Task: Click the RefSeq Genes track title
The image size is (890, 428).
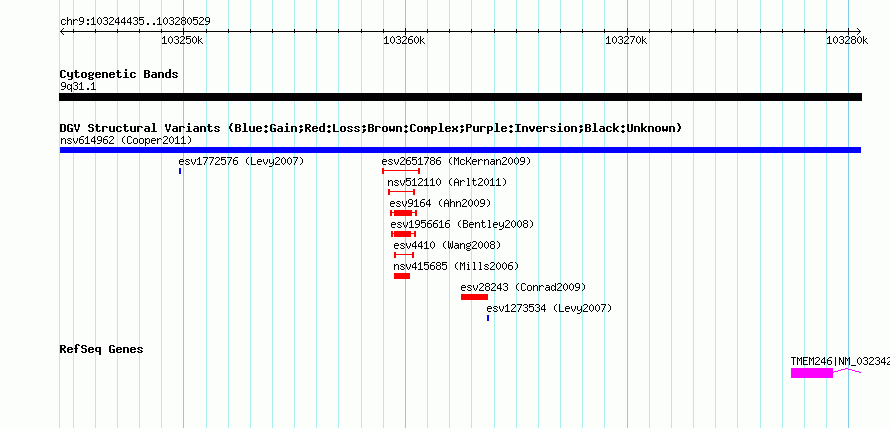Action: coord(101,349)
